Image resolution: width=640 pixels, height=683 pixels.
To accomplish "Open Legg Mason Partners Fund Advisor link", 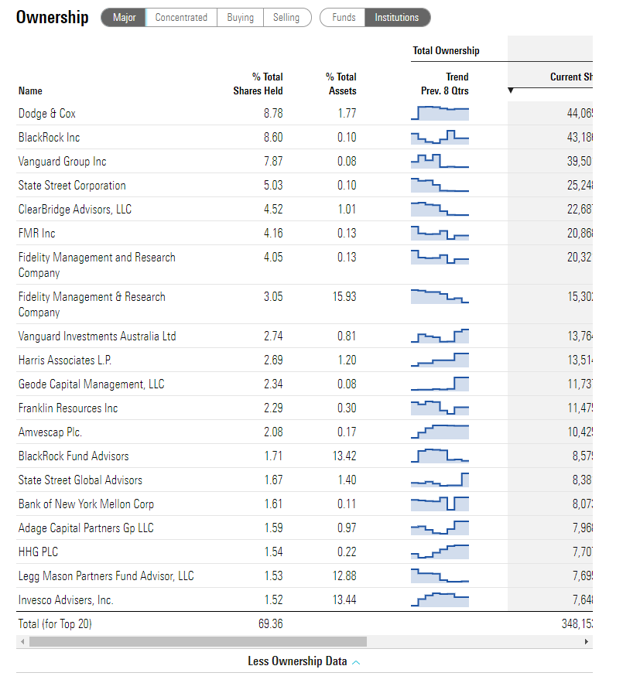I will coord(106,575).
